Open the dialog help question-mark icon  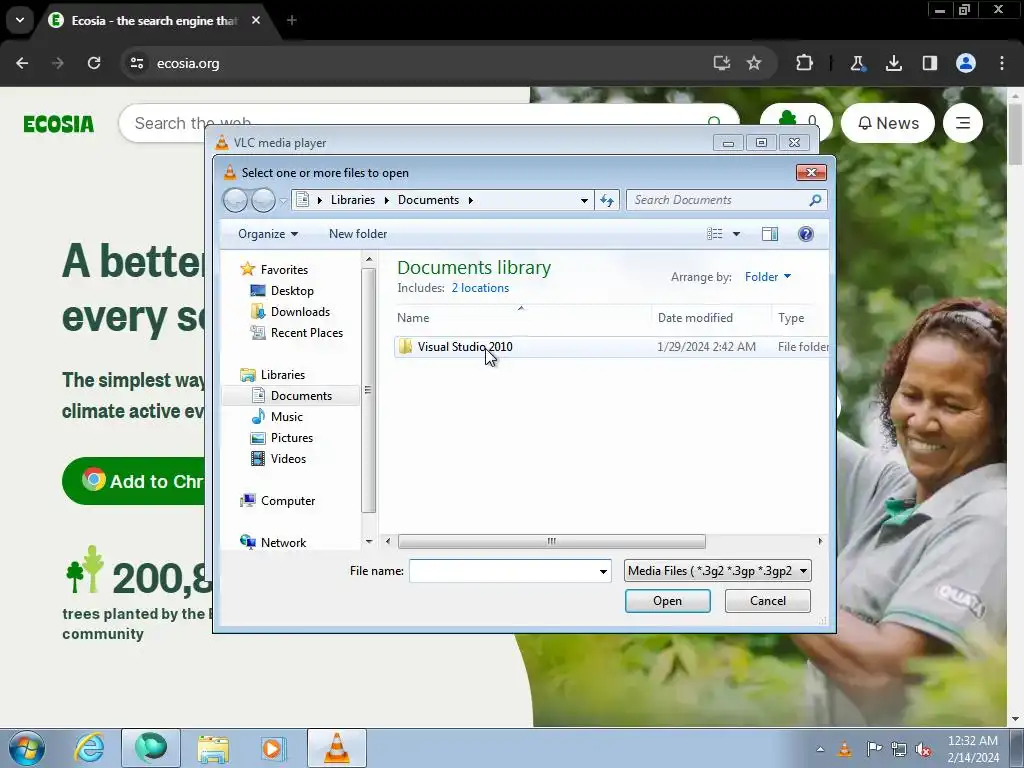pyautogui.click(x=806, y=234)
